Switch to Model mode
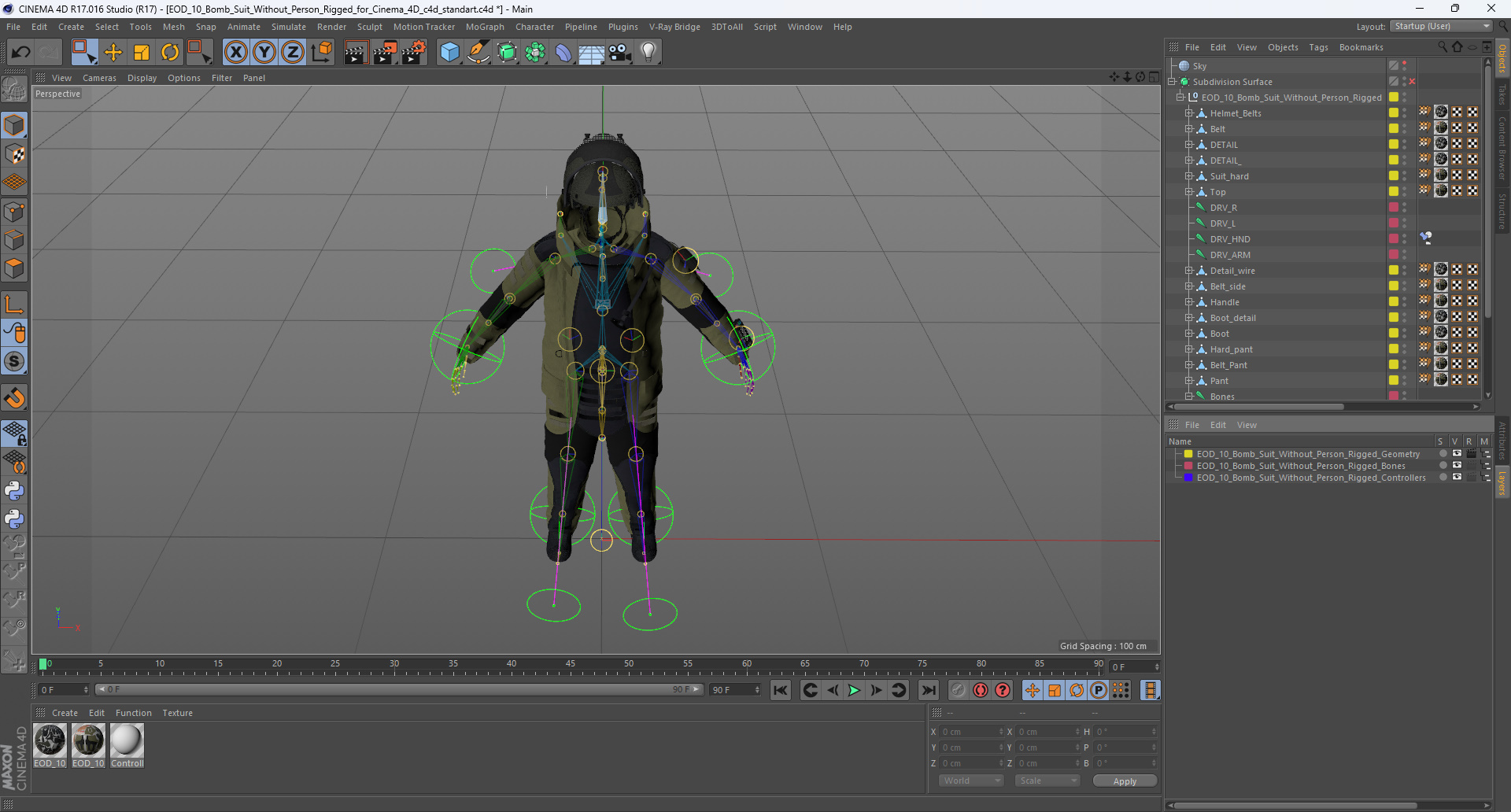Image resolution: width=1511 pixels, height=812 pixels. 14,126
